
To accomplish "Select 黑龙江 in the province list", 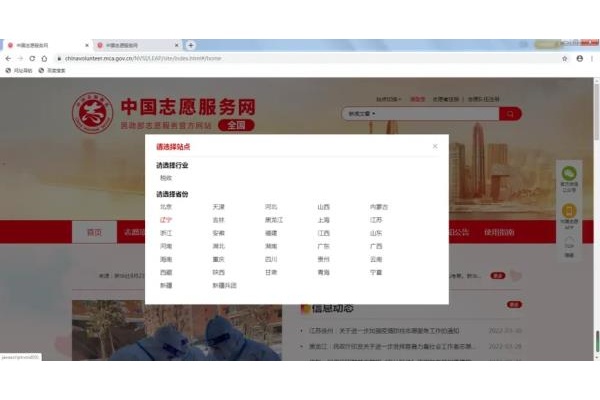I will tap(274, 220).
